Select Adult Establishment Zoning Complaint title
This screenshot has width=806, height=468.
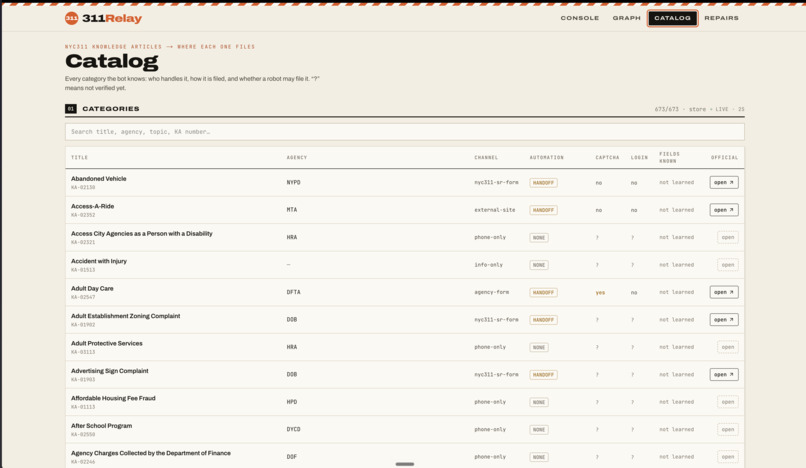pyautogui.click(x=125, y=316)
